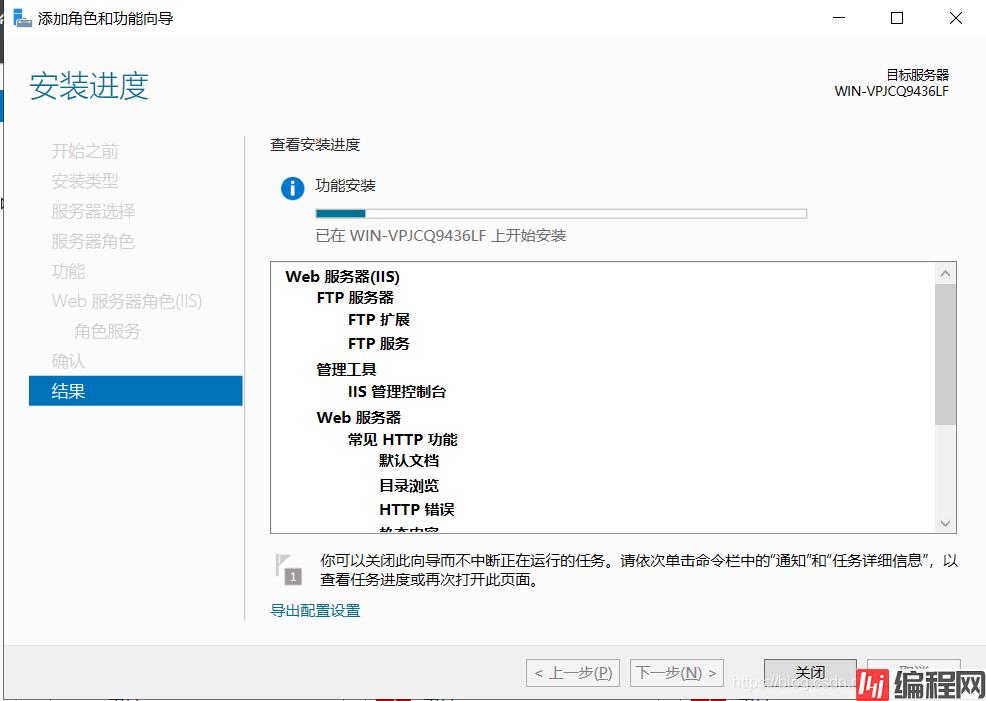Click the feature list scrollbar thumb

coord(945,354)
